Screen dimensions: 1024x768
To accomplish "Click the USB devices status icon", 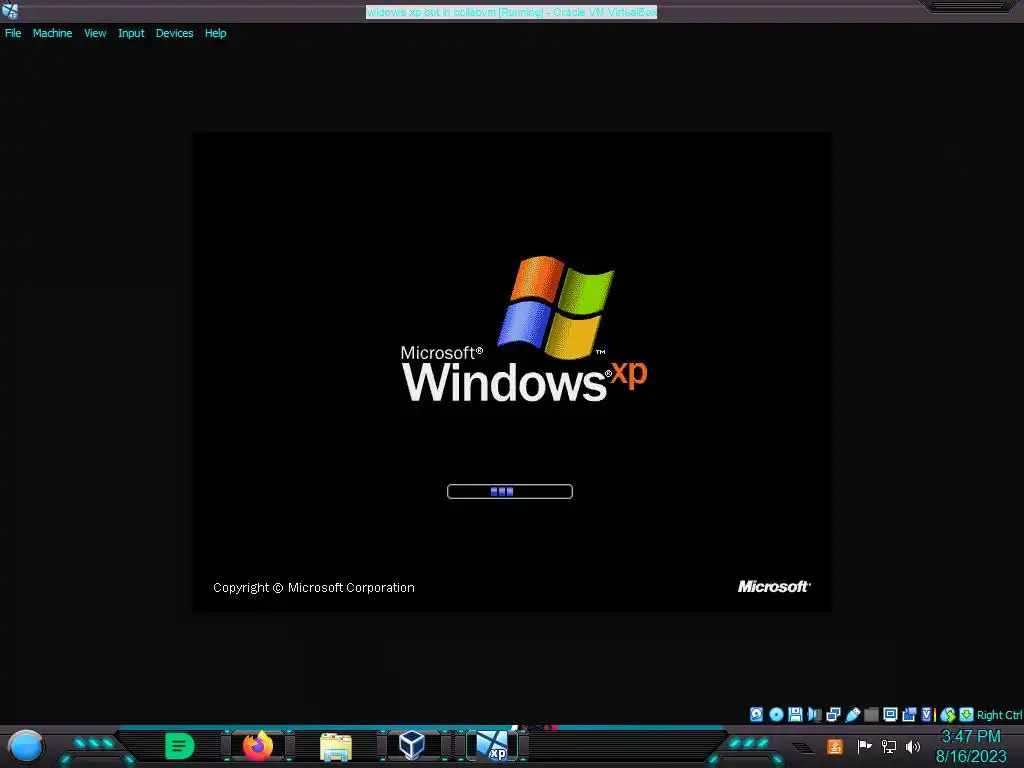I will pyautogui.click(x=852, y=714).
